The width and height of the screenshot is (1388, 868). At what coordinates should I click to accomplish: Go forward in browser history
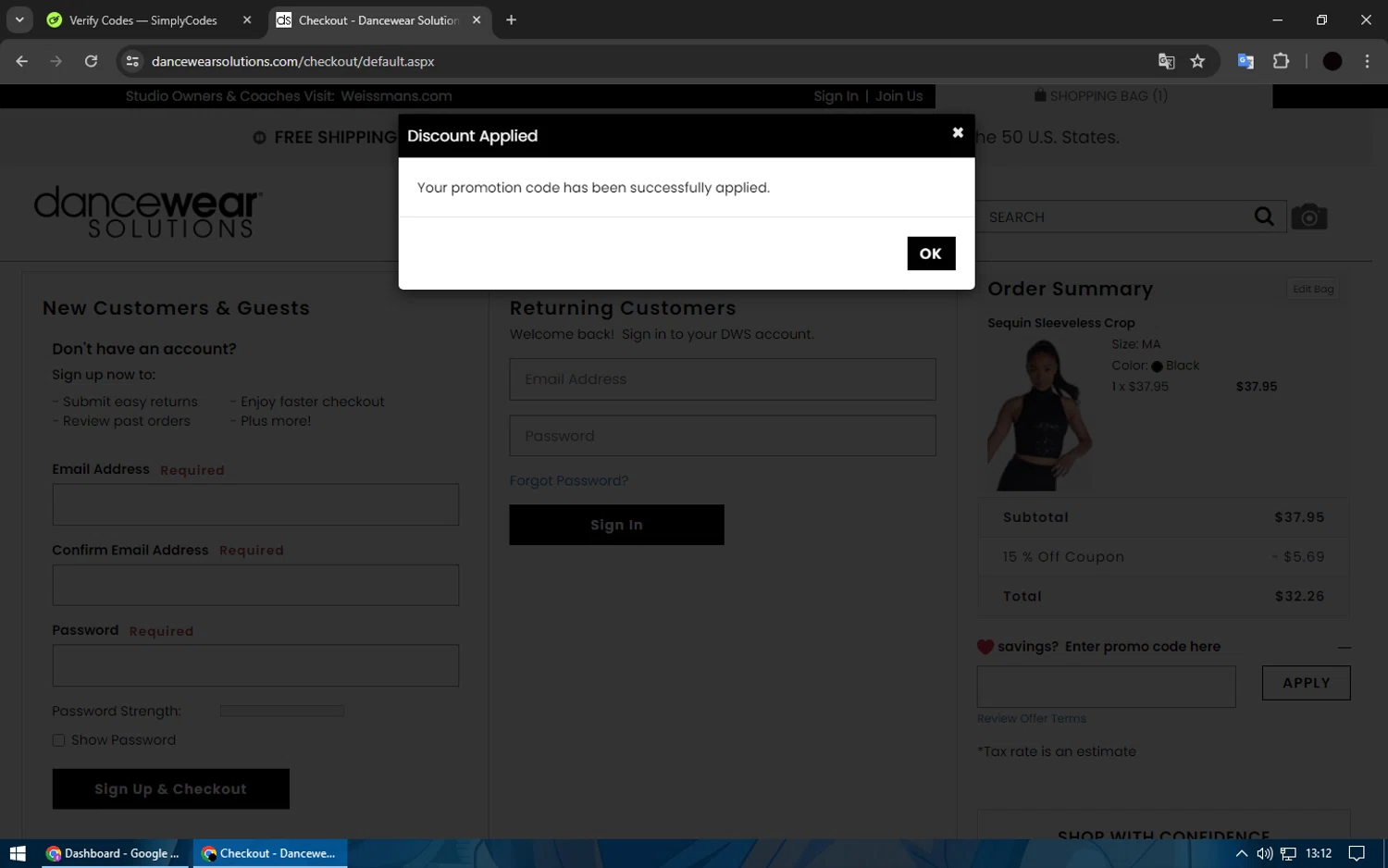click(56, 61)
